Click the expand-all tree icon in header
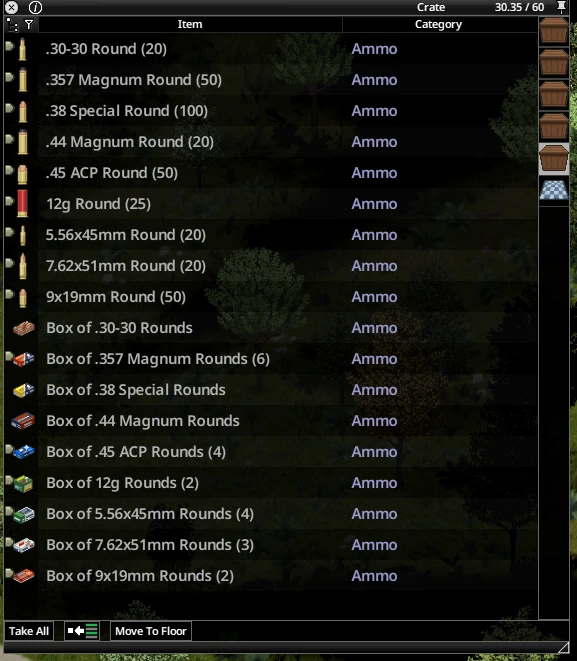This screenshot has height=661, width=577. click(12, 25)
